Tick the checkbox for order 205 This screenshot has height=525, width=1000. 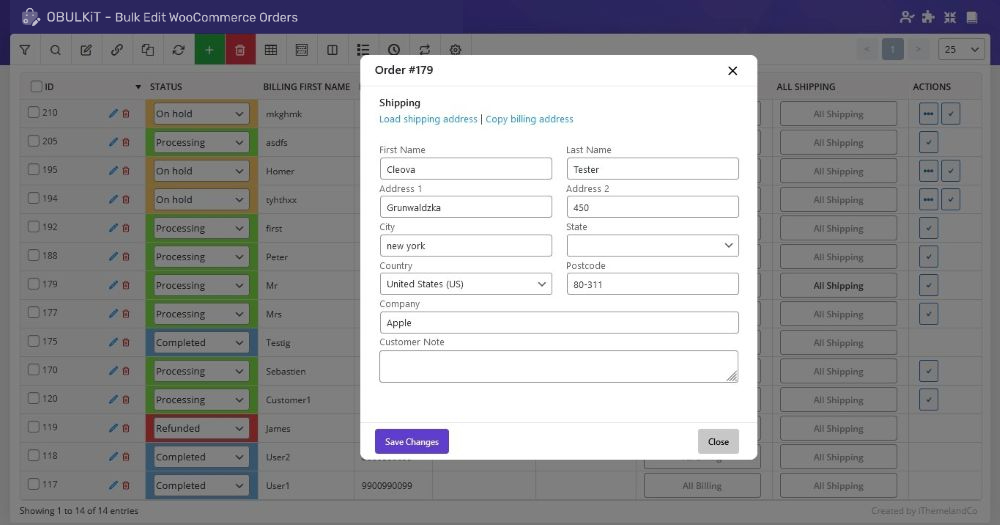33,142
